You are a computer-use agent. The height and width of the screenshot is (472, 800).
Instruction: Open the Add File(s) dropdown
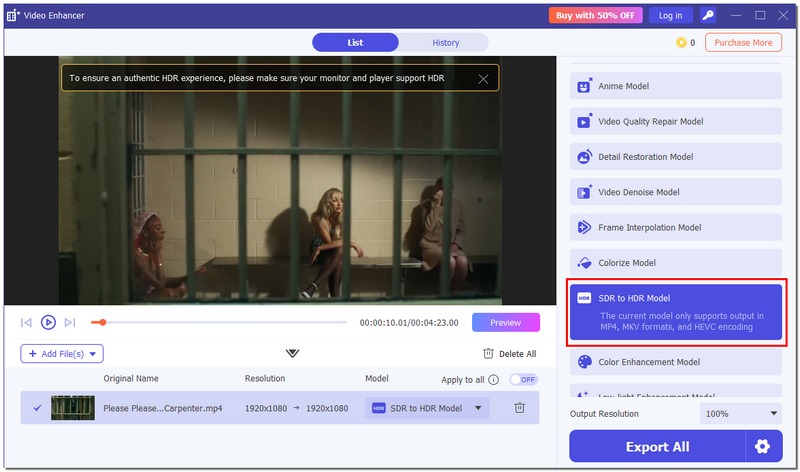coord(62,353)
